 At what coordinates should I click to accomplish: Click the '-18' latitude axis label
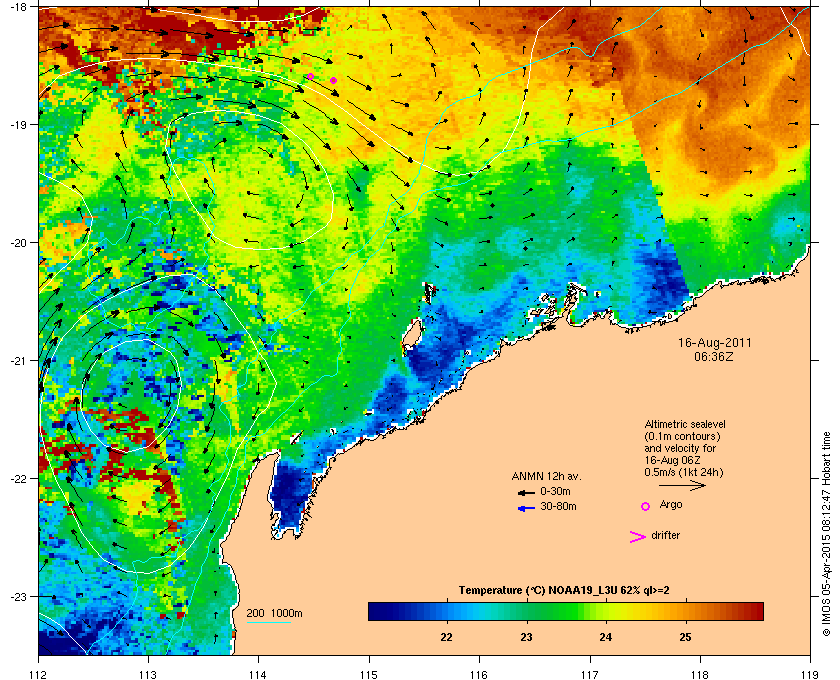(x=18, y=7)
